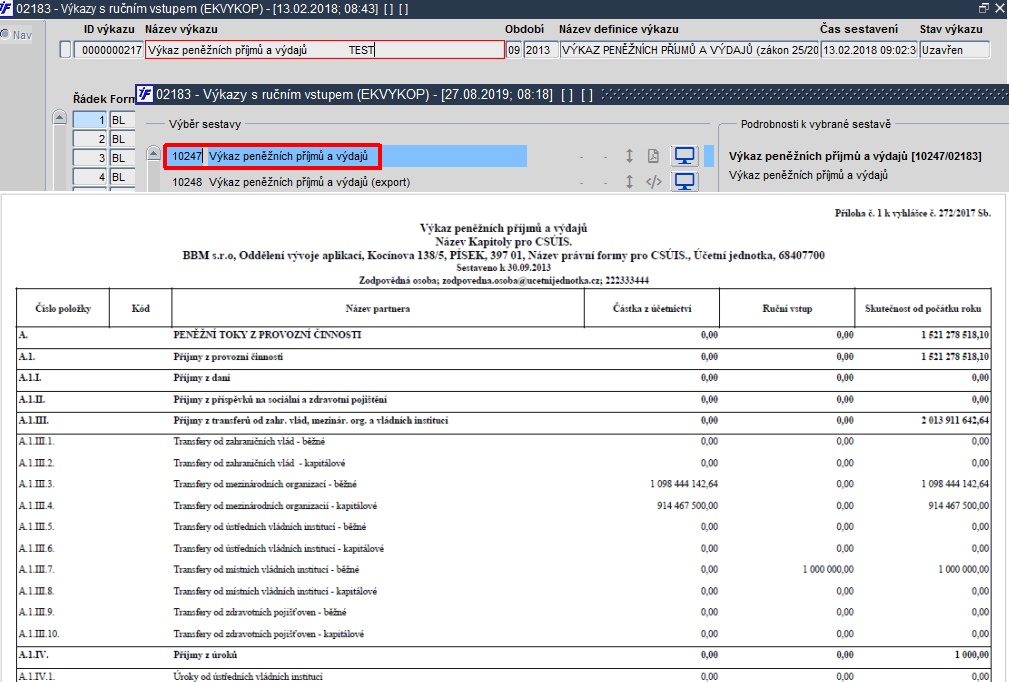The height and width of the screenshot is (682, 1009).
Task: Click the Stav výkazu field showing Uzavřen
Action: point(954,50)
